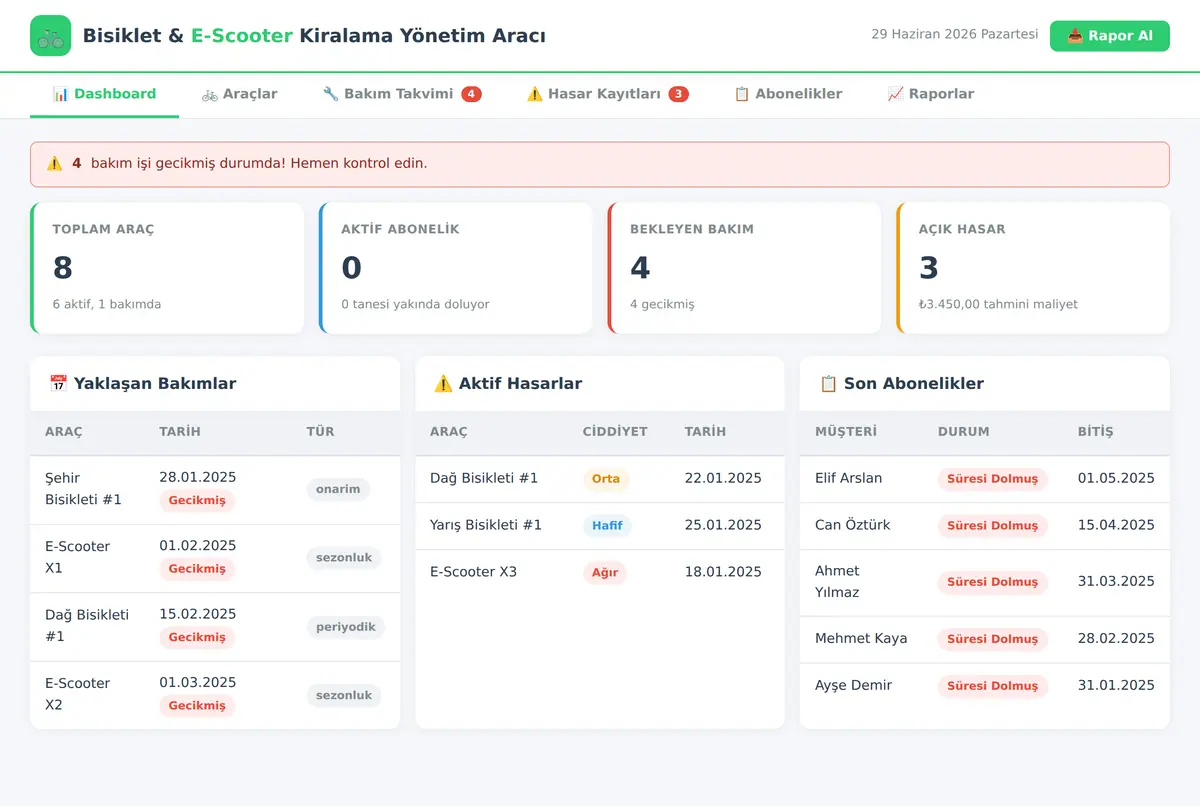The height and width of the screenshot is (806, 1200).
Task: Click the warning icon beside Aktif Hasarlar
Action: tap(443, 383)
